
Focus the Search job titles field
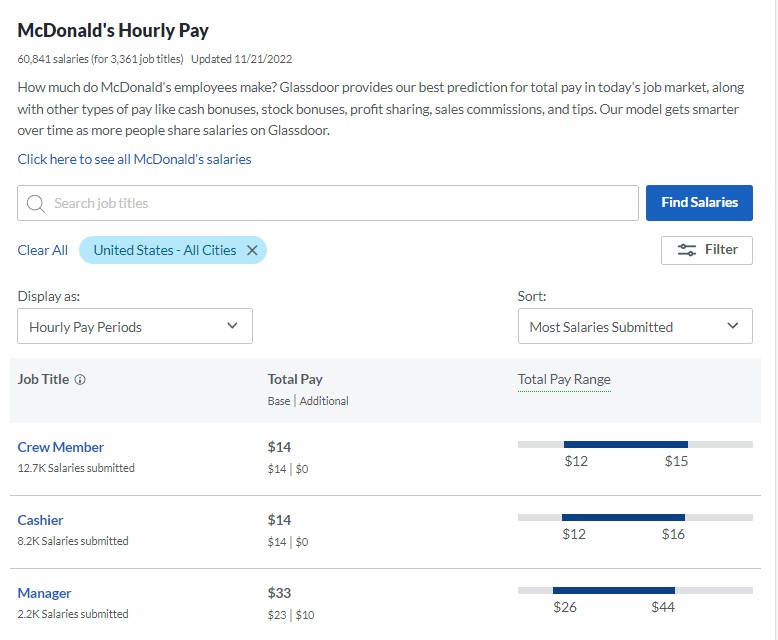(327, 203)
